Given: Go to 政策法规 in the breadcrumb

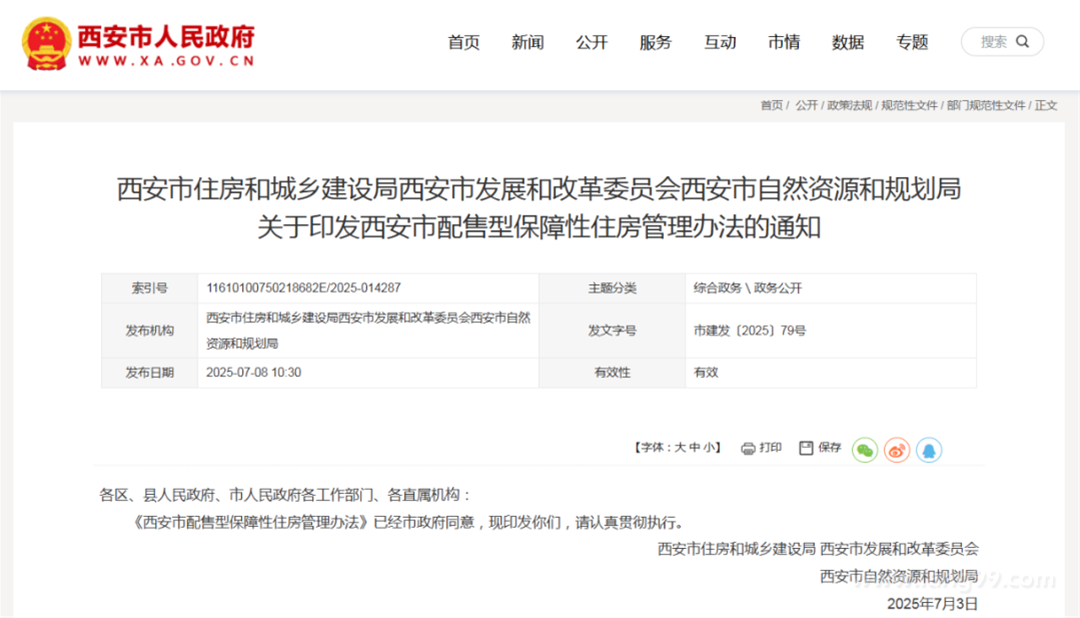Looking at the screenshot, I should click(849, 105).
